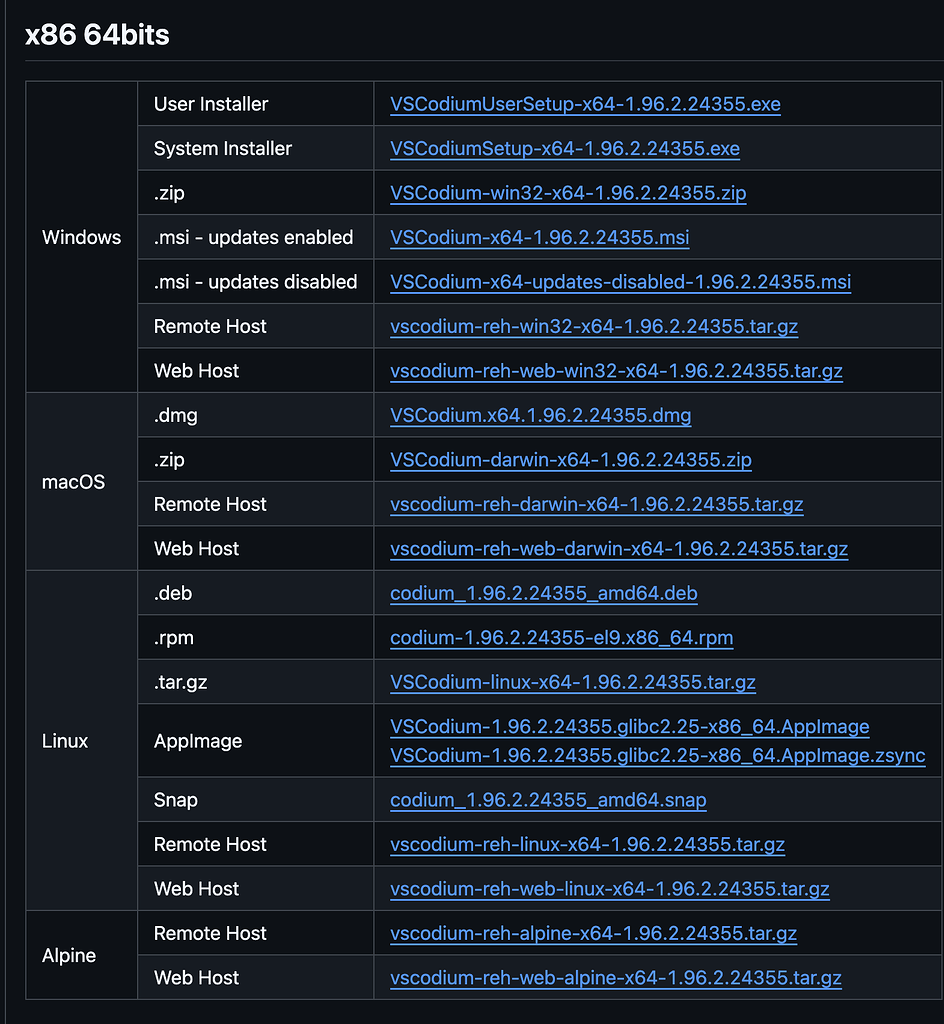Download the Windows system installer exe
This screenshot has height=1024, width=944.
pyautogui.click(x=565, y=149)
